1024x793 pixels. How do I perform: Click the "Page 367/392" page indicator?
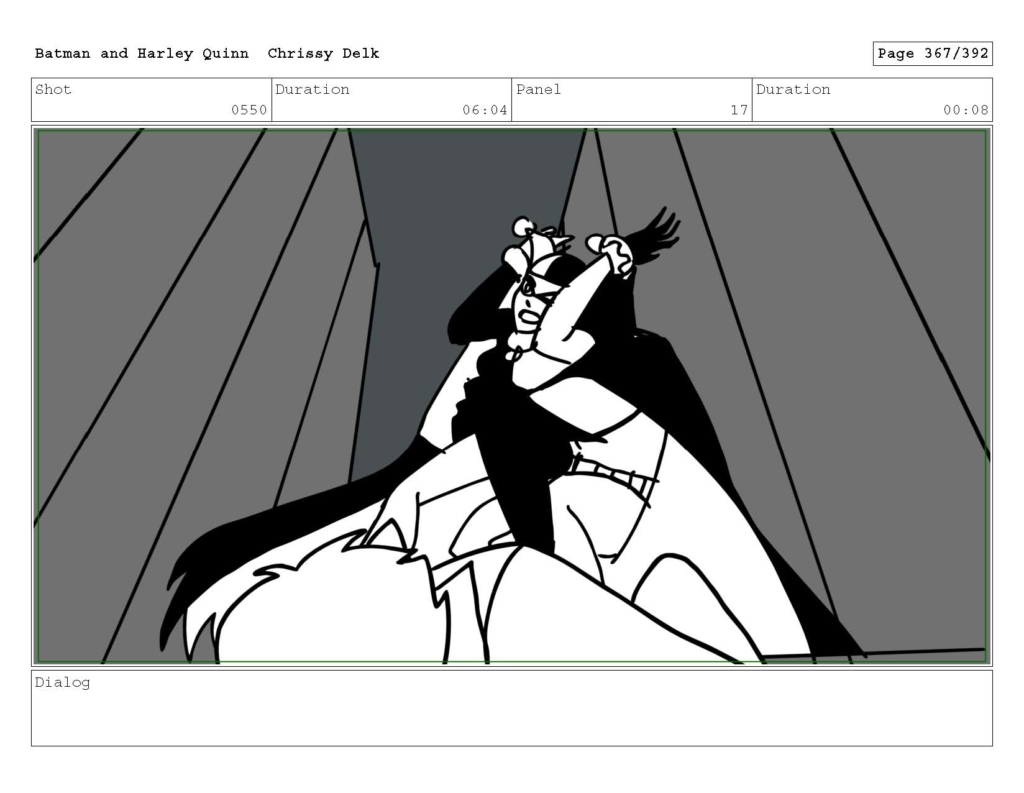[x=933, y=54]
